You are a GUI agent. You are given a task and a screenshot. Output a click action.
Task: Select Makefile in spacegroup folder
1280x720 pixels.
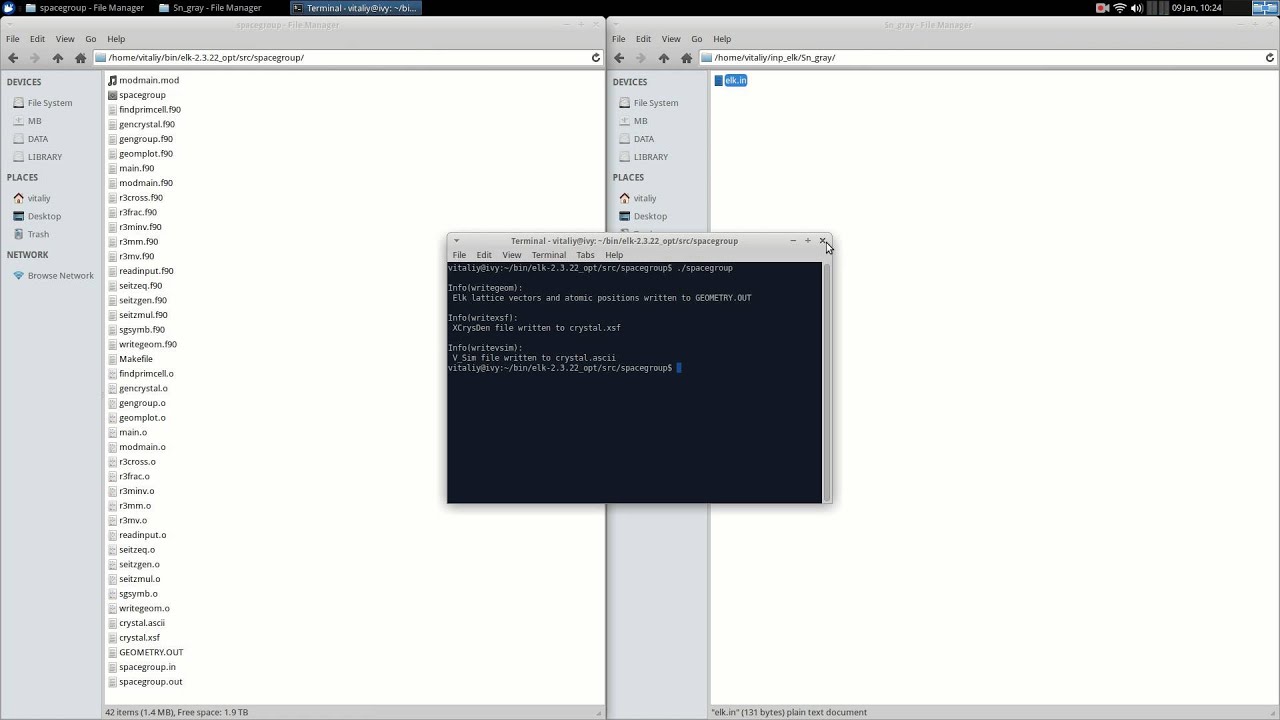coord(130,359)
